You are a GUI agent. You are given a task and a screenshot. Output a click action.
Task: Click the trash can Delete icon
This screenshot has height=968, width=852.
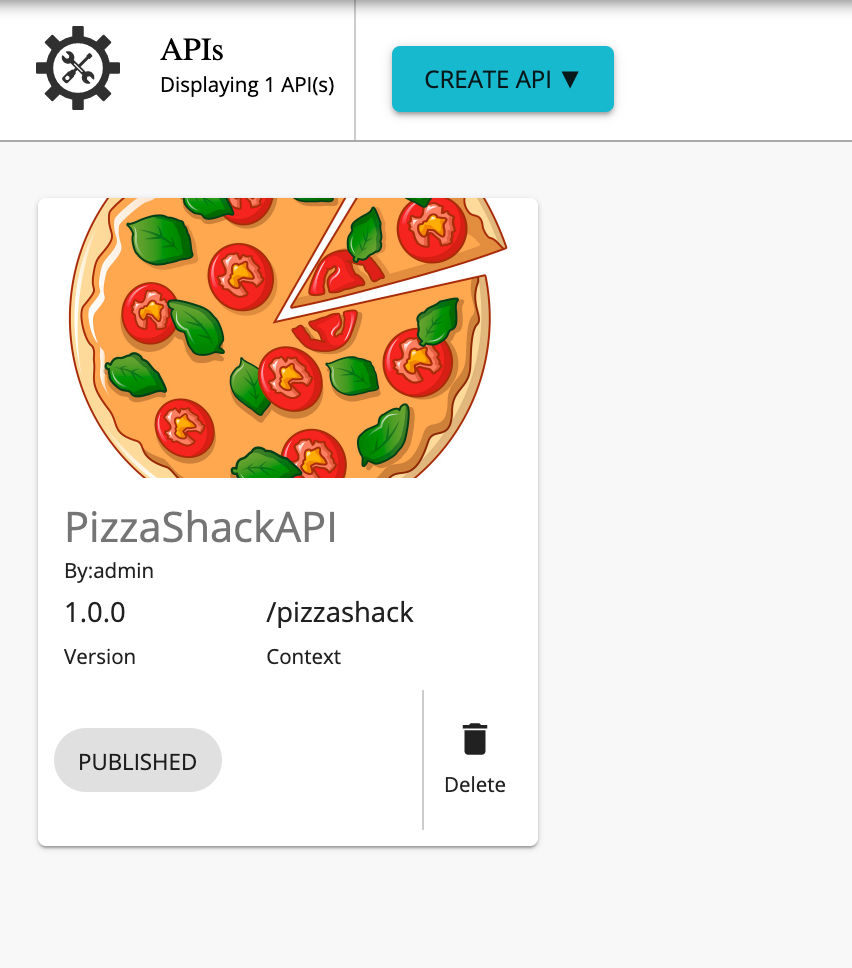pyautogui.click(x=474, y=738)
